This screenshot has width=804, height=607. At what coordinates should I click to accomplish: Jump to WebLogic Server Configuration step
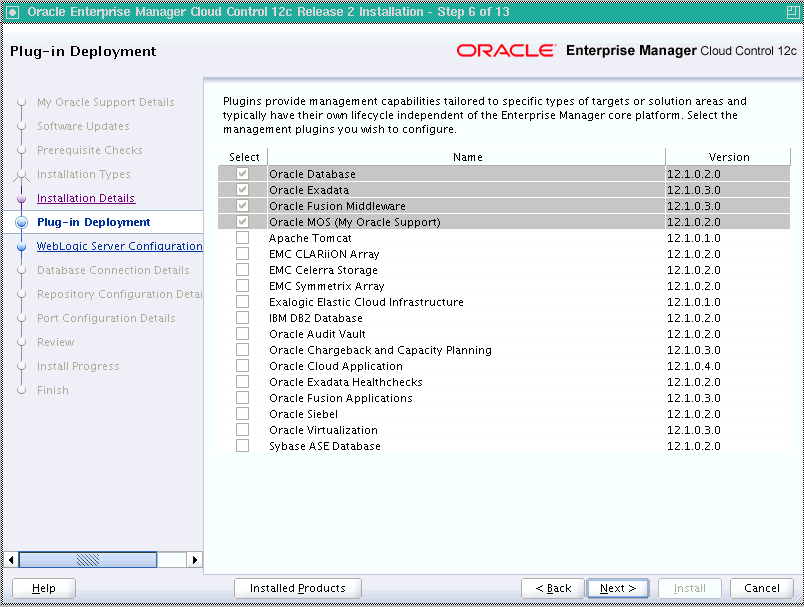(x=119, y=246)
